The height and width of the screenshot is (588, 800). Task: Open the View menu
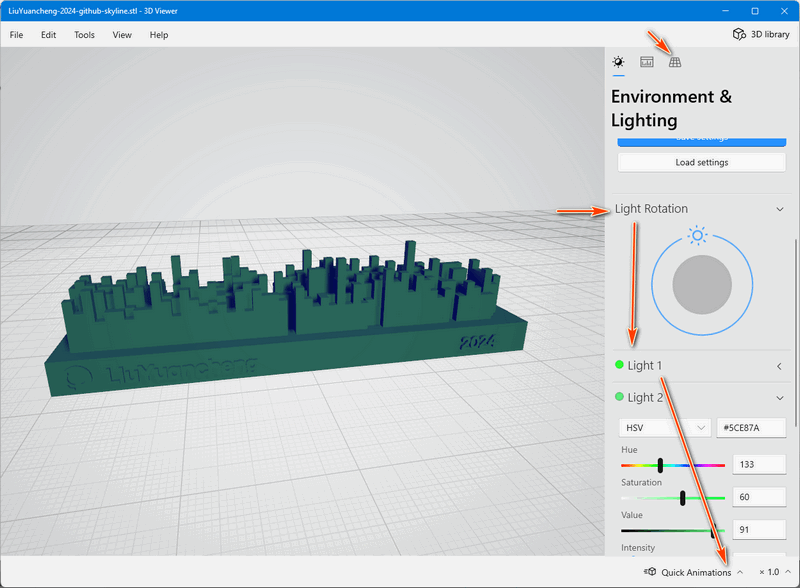122,35
